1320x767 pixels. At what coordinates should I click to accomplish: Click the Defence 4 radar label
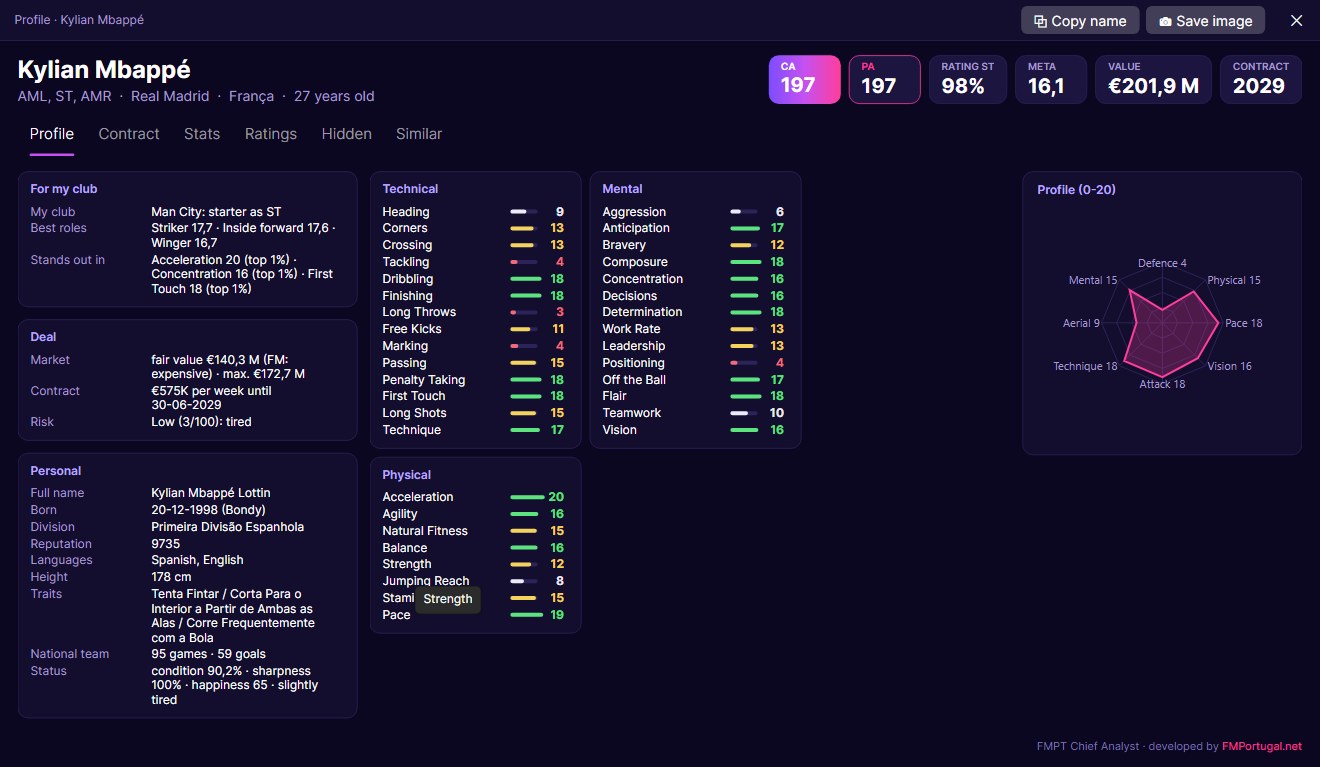(x=1162, y=263)
